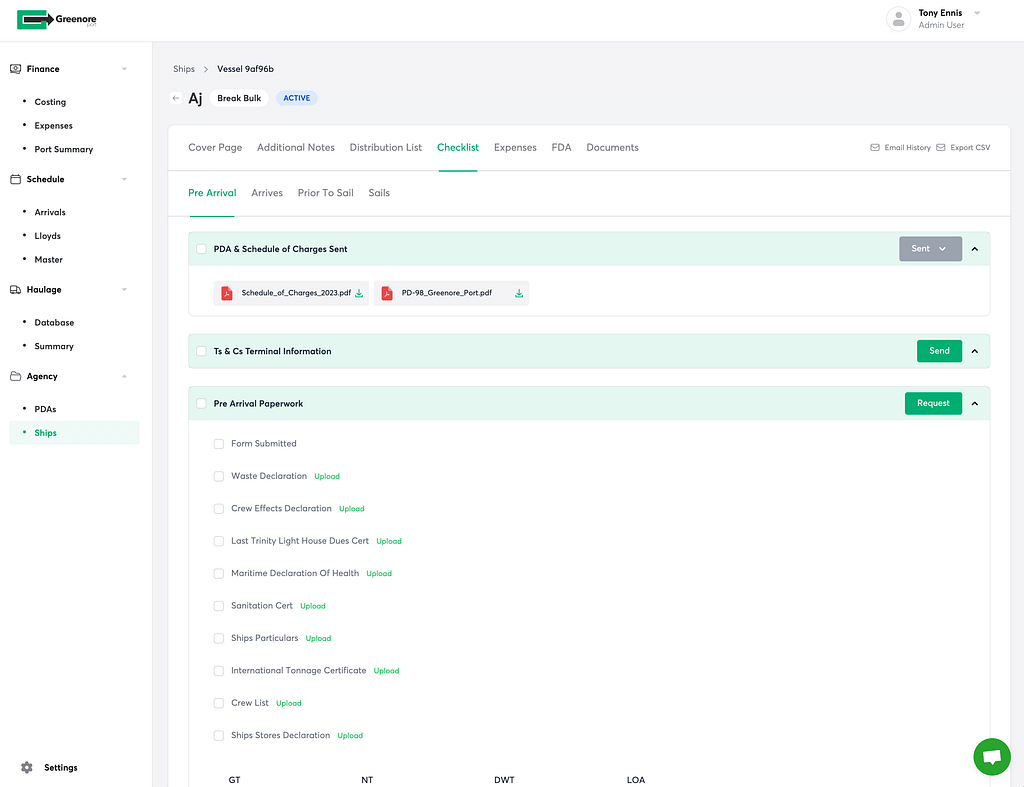Select the Prior To Sail sub-tab
Screen dimensions: 1024x787
[325, 193]
